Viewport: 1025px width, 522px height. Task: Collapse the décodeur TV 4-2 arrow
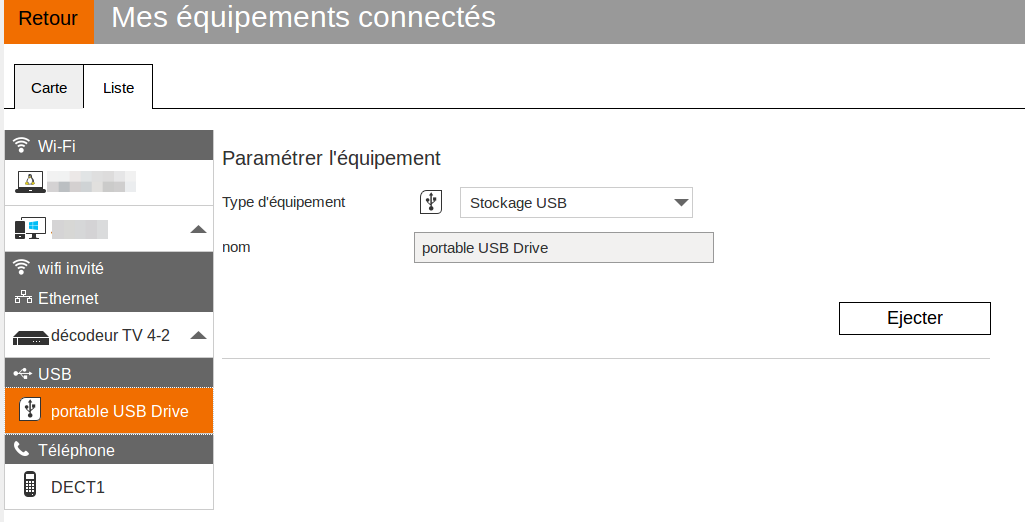pyautogui.click(x=198, y=336)
